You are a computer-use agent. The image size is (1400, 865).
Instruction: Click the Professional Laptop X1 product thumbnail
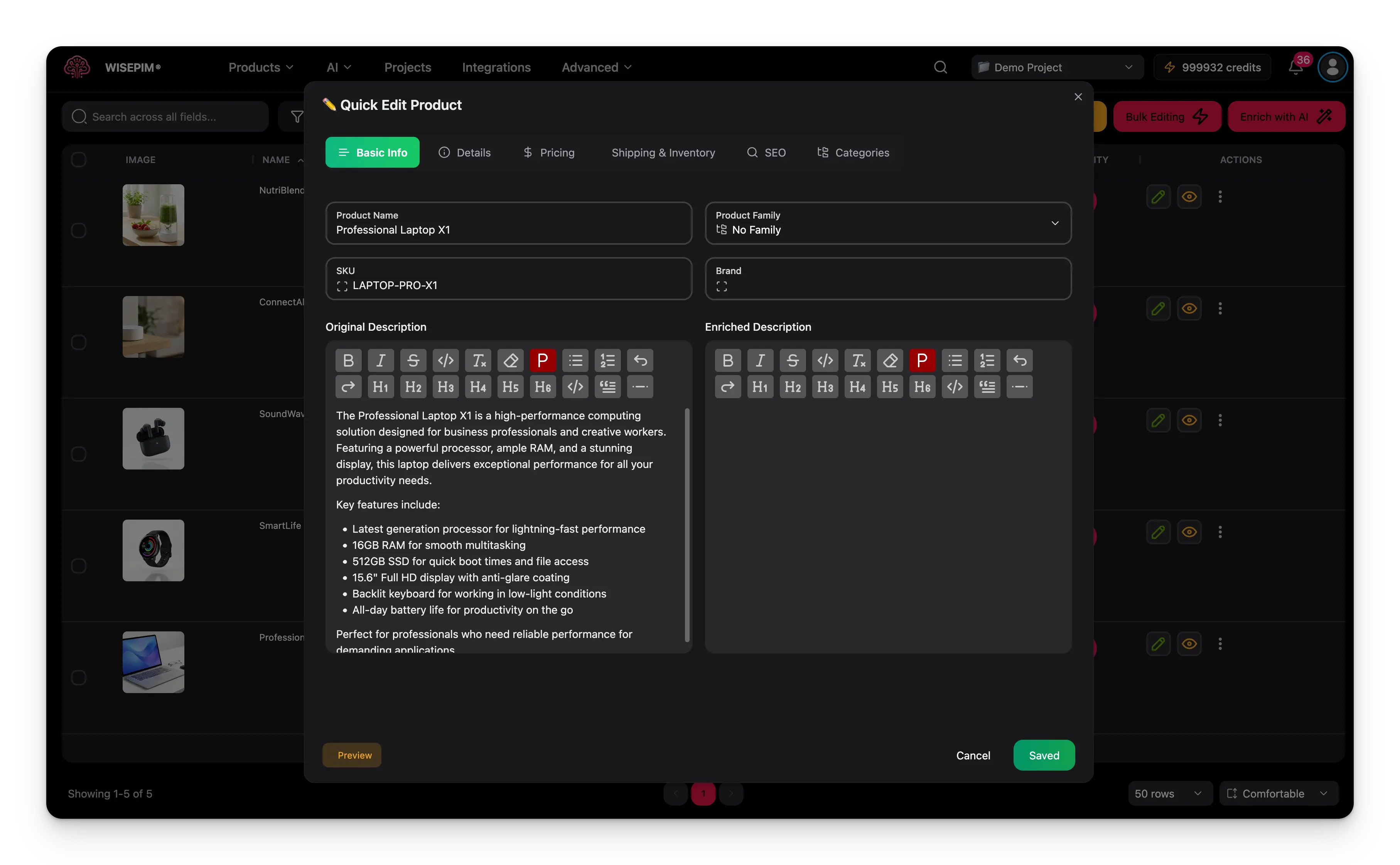(153, 662)
